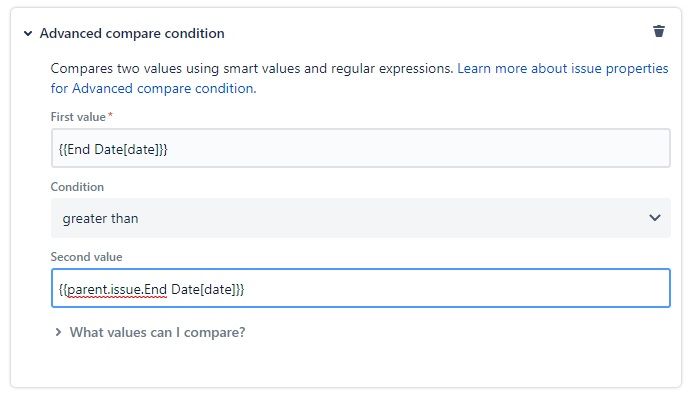Place cursor at end of Second value text
The width and height of the screenshot is (694, 394).
[245, 290]
